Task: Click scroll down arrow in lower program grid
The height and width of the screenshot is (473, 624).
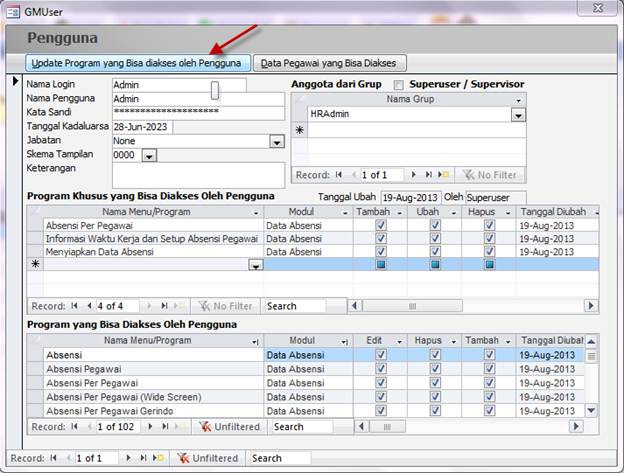Action: coord(591,410)
